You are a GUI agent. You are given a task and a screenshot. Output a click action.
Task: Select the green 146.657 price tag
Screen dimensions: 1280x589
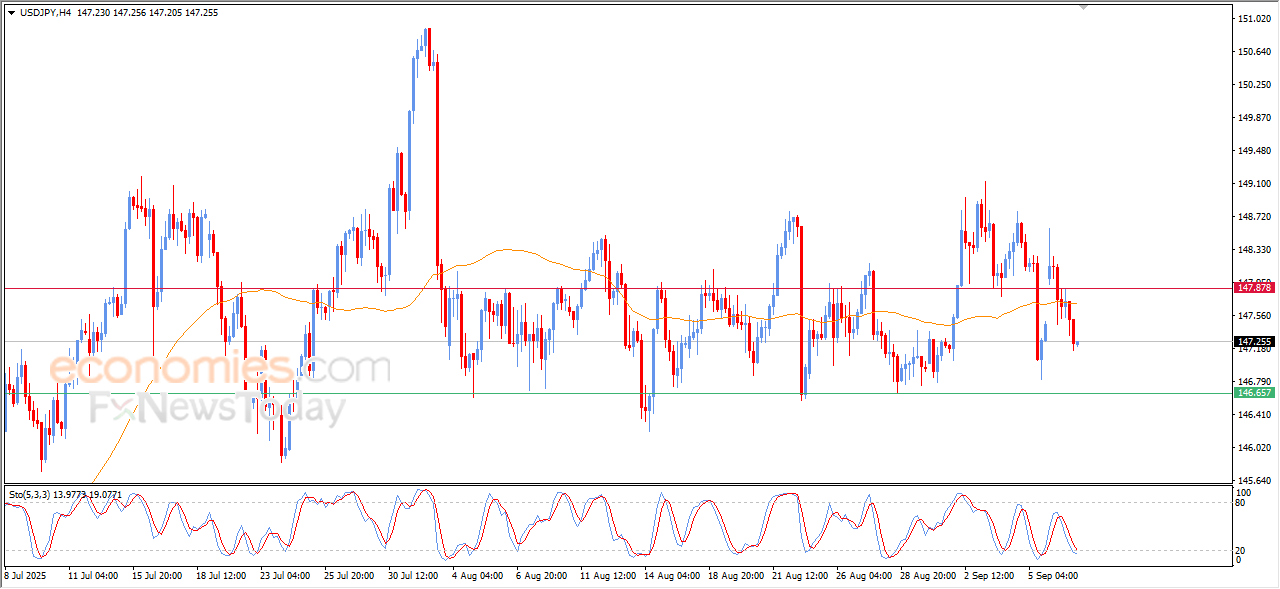tap(1254, 393)
